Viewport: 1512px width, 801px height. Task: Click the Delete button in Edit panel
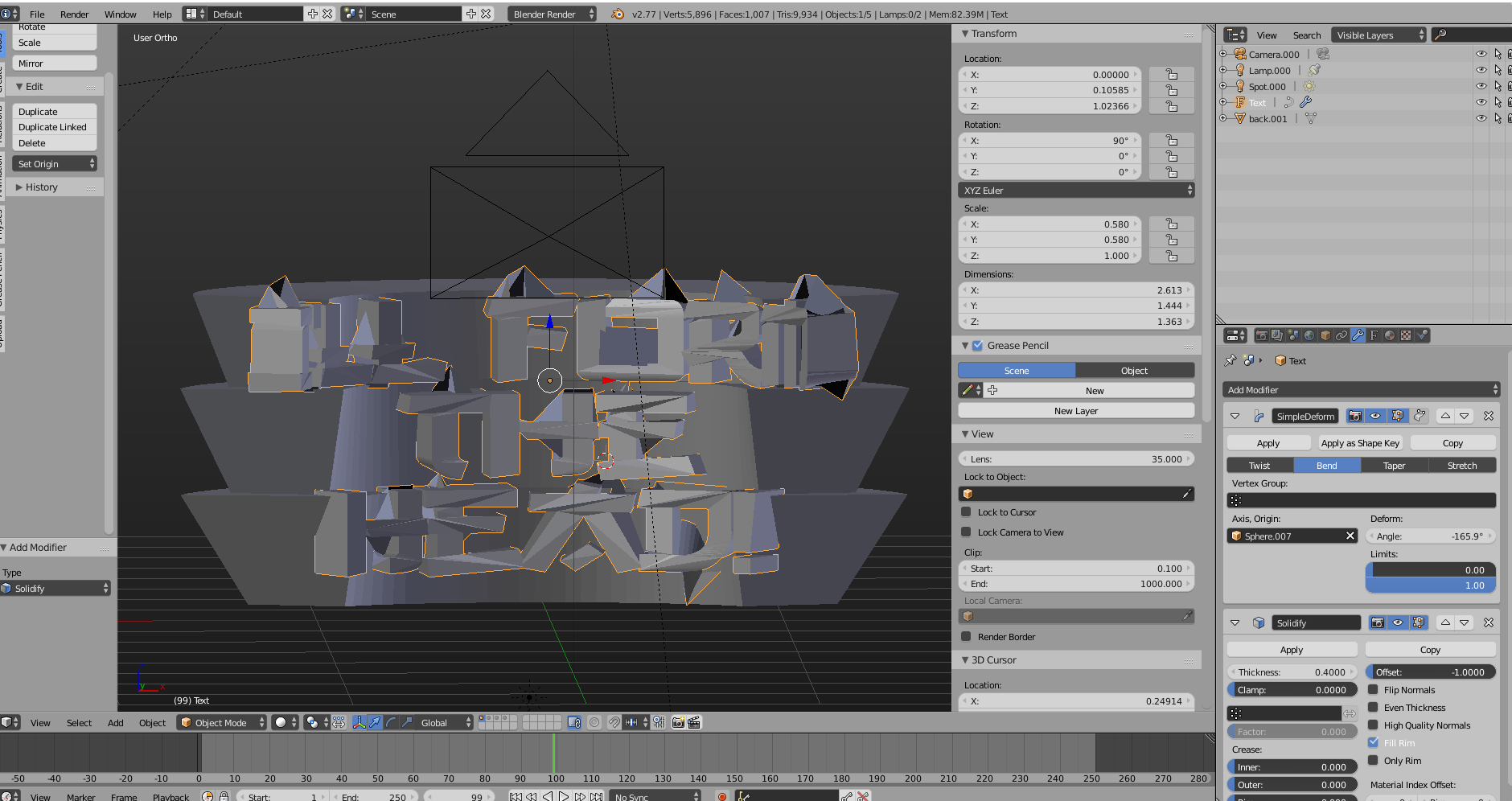[x=55, y=143]
